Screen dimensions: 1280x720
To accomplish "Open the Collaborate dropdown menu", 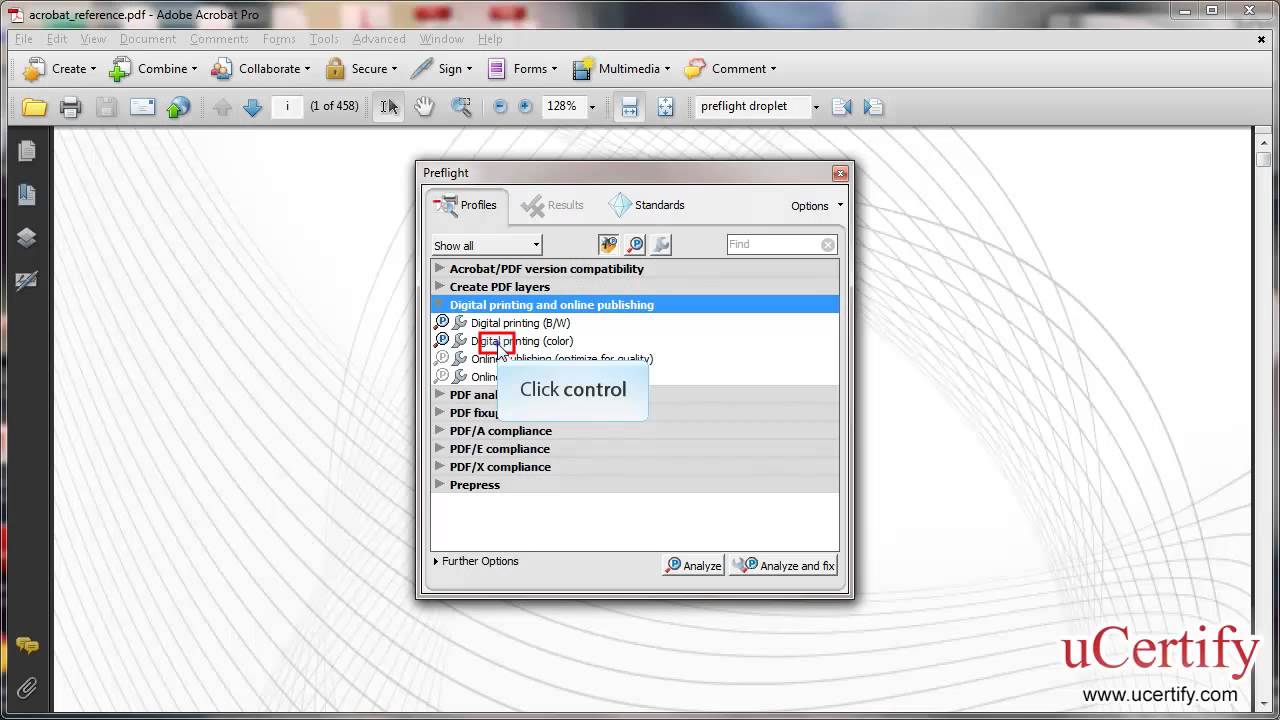I will 260,69.
